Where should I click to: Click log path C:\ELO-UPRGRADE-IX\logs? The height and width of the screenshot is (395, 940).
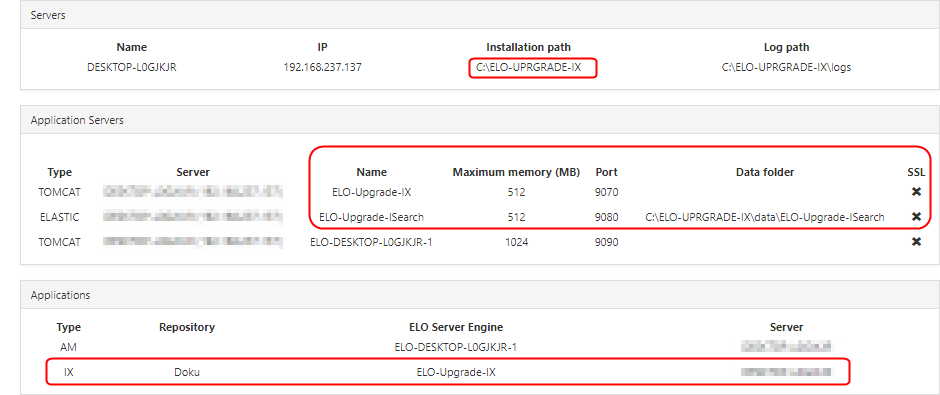[x=787, y=68]
